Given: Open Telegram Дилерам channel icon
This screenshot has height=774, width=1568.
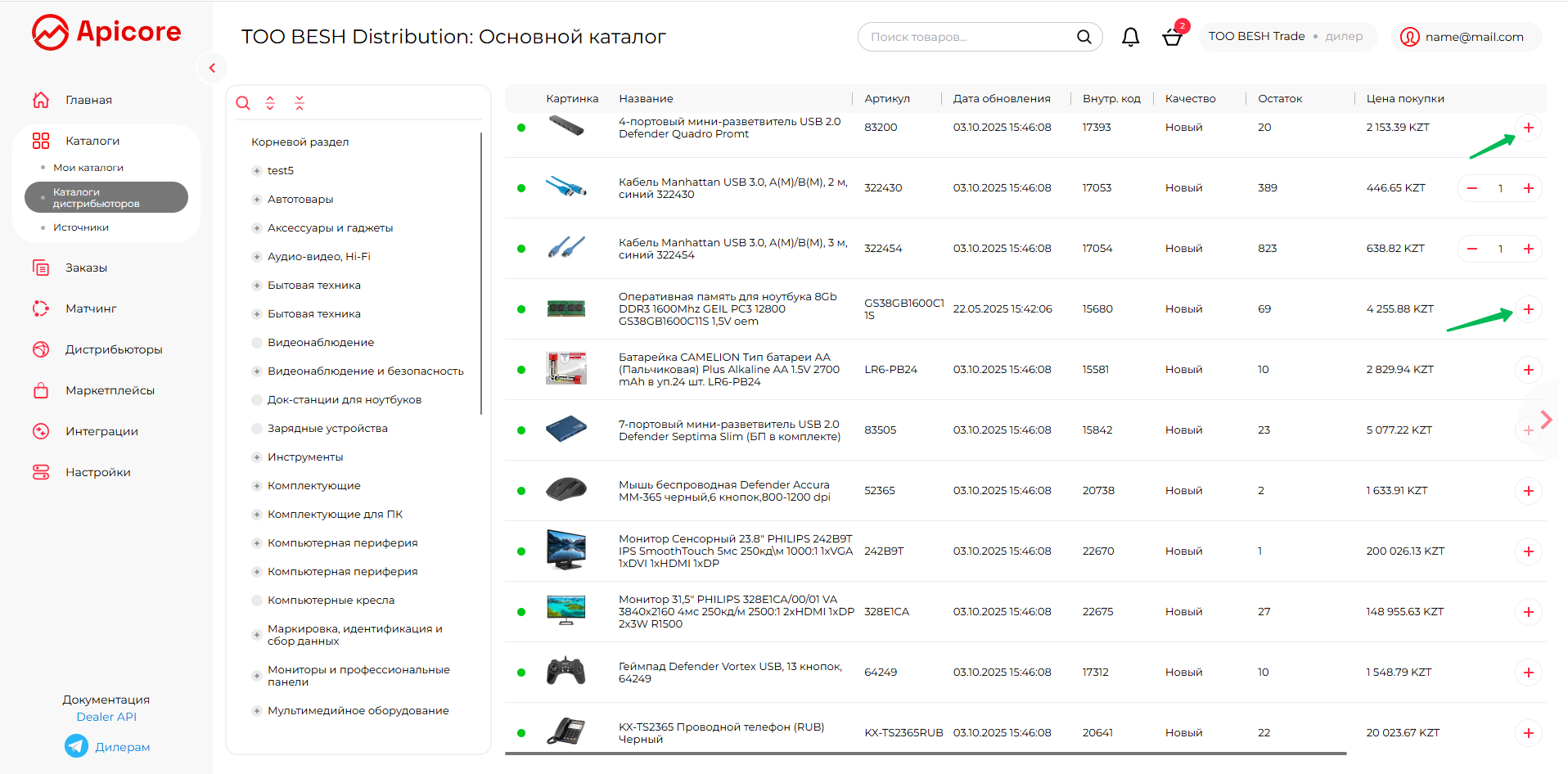Looking at the screenshot, I should pyautogui.click(x=76, y=746).
